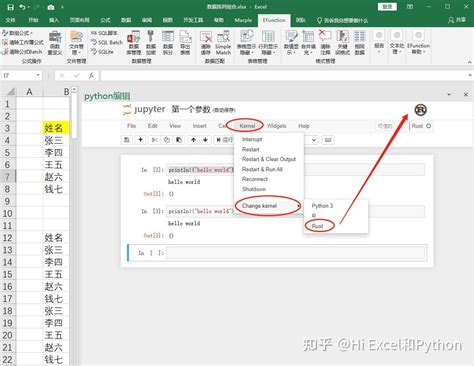
Task: Move cell down with the down arrow
Action: (205, 140)
